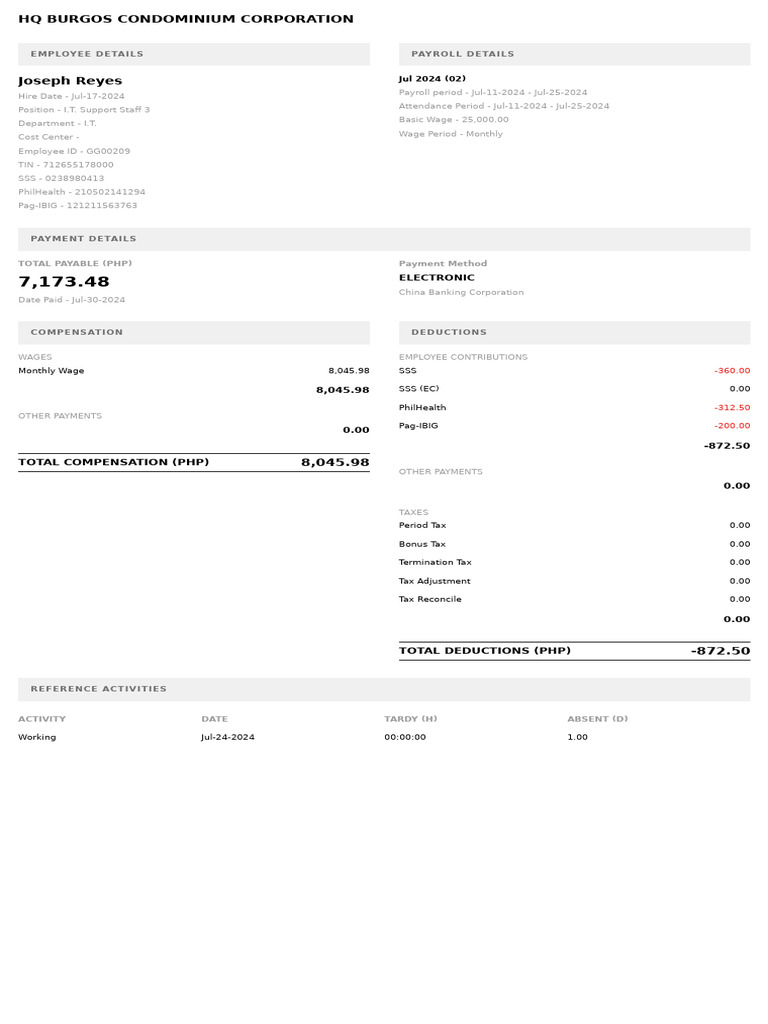Click the Payment Details section header
The width and height of the screenshot is (768, 1024).
click(x=83, y=239)
